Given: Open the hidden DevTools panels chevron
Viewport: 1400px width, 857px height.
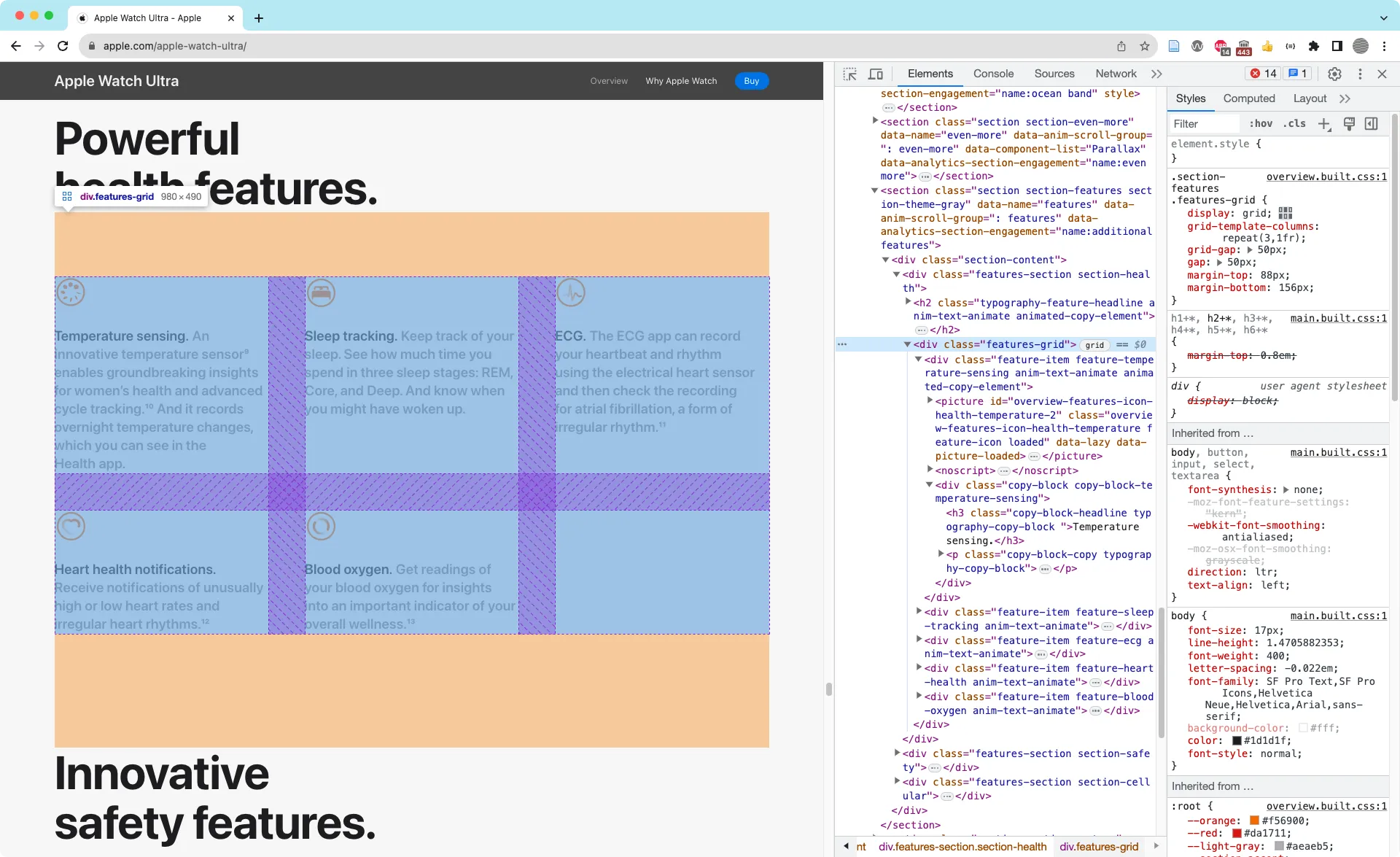Looking at the screenshot, I should click(1157, 73).
